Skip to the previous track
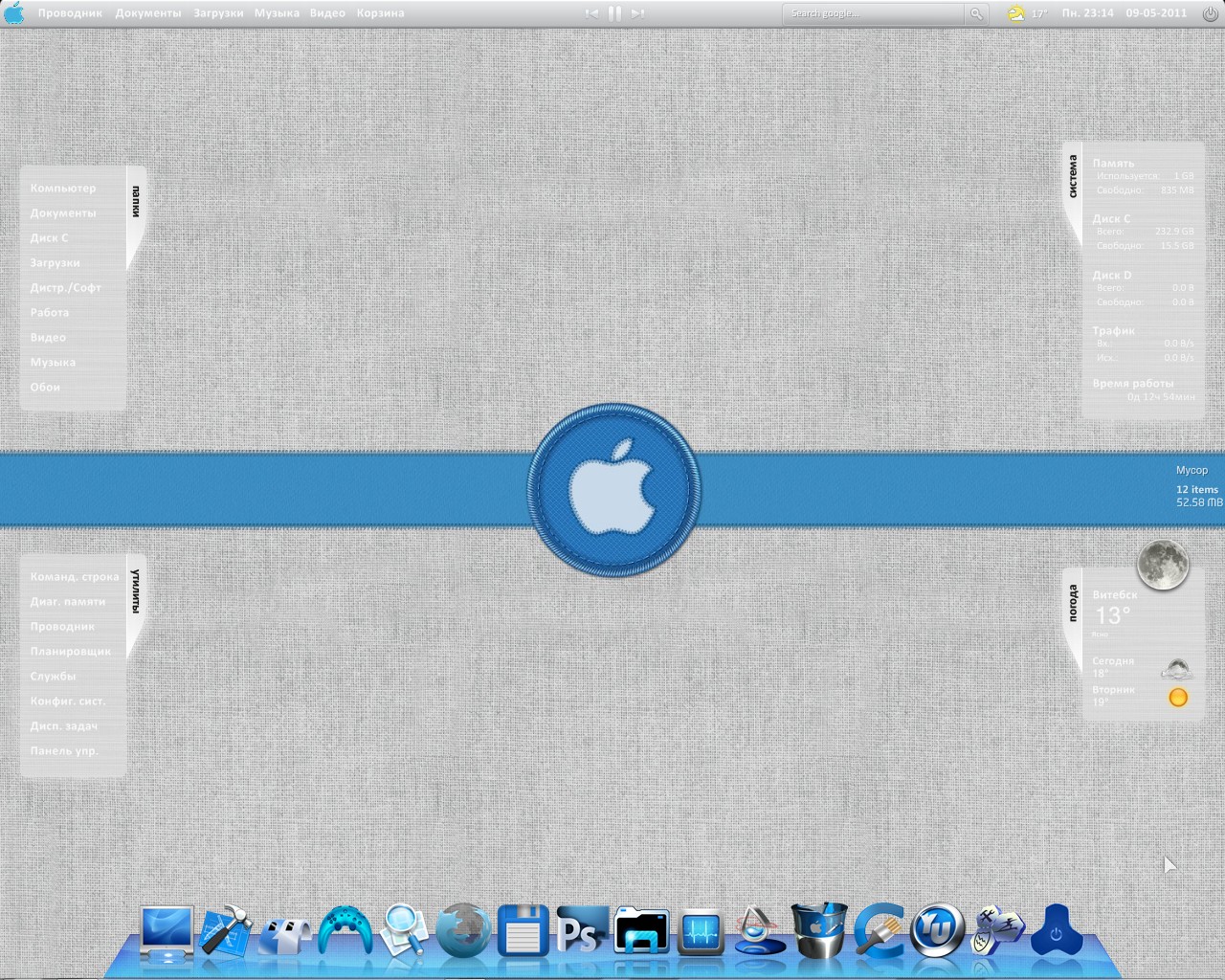Viewport: 1225px width, 980px height. pyautogui.click(x=591, y=13)
